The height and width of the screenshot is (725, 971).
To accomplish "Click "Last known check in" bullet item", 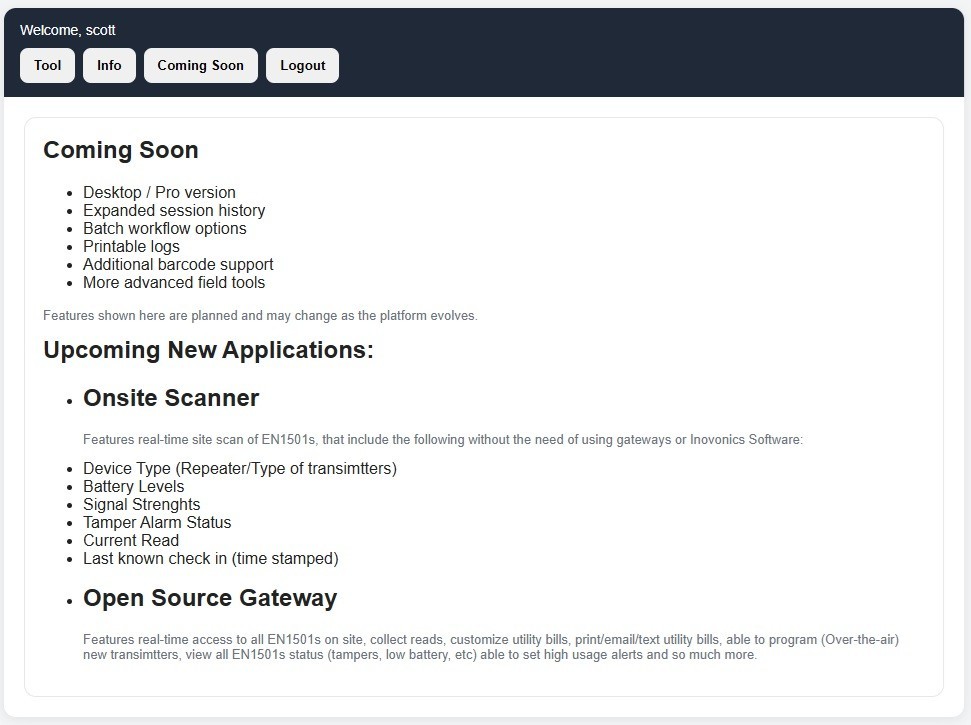I will (210, 558).
